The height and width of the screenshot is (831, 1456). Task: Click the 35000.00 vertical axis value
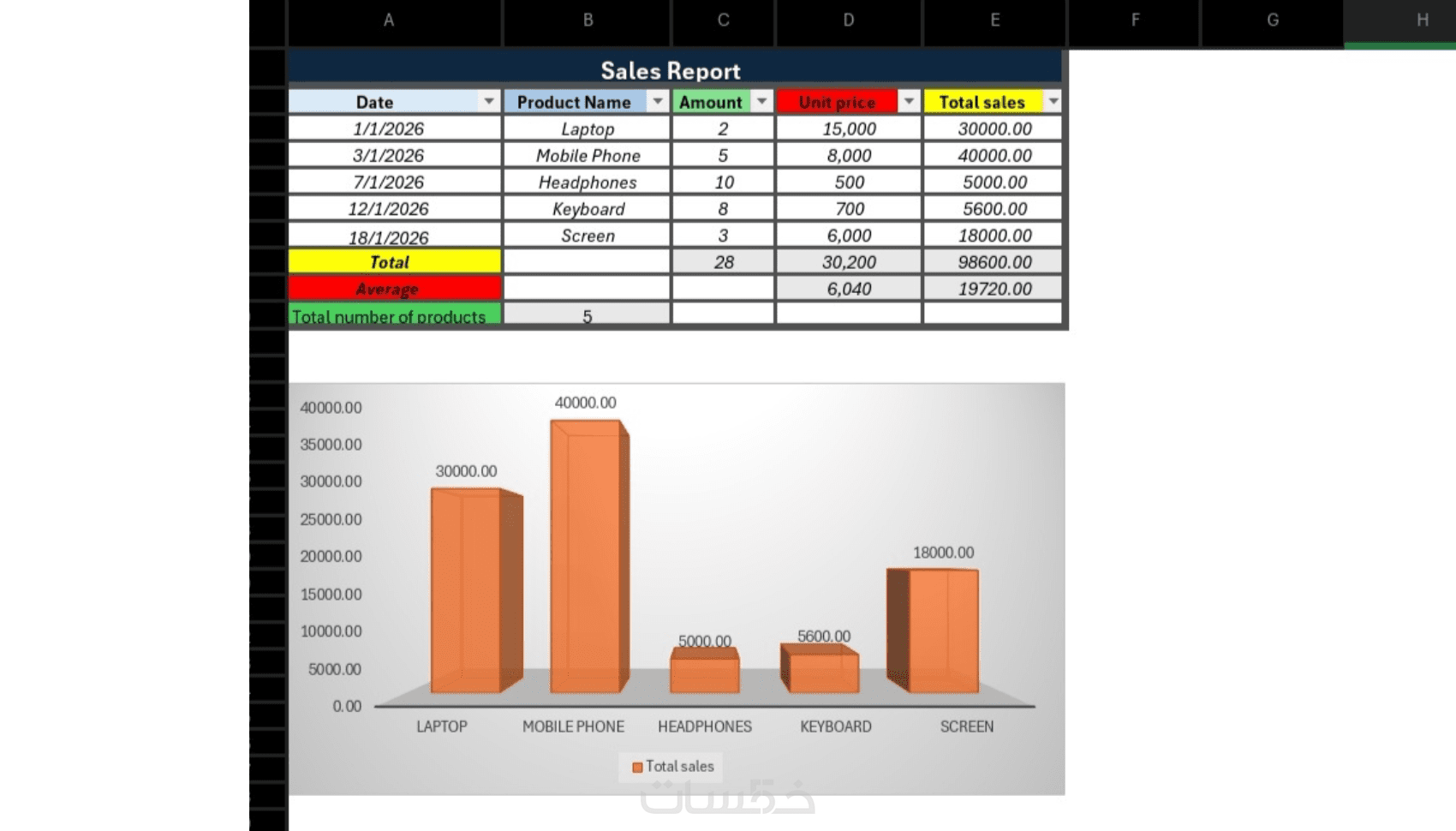coord(331,445)
